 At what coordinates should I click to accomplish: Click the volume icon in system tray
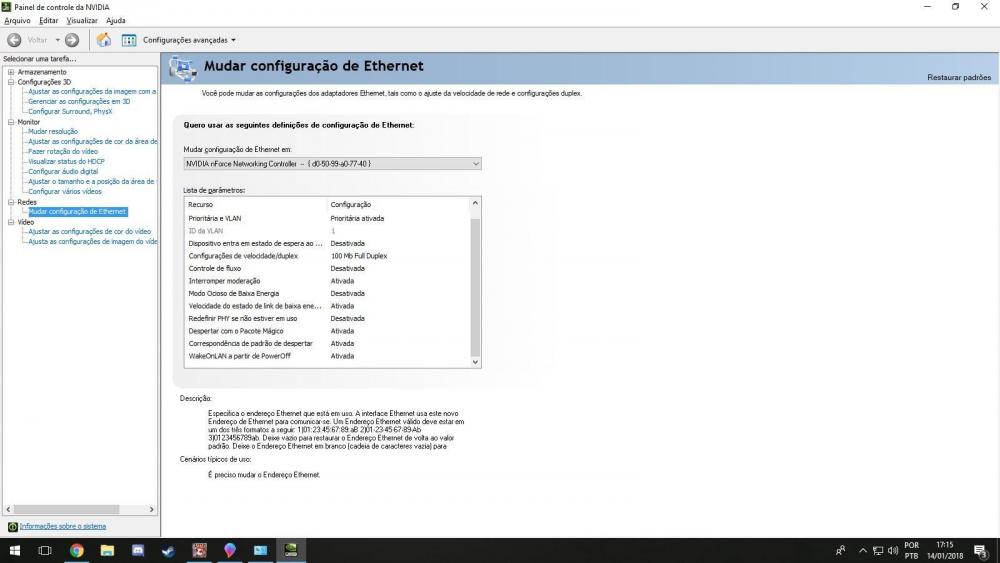(x=892, y=551)
